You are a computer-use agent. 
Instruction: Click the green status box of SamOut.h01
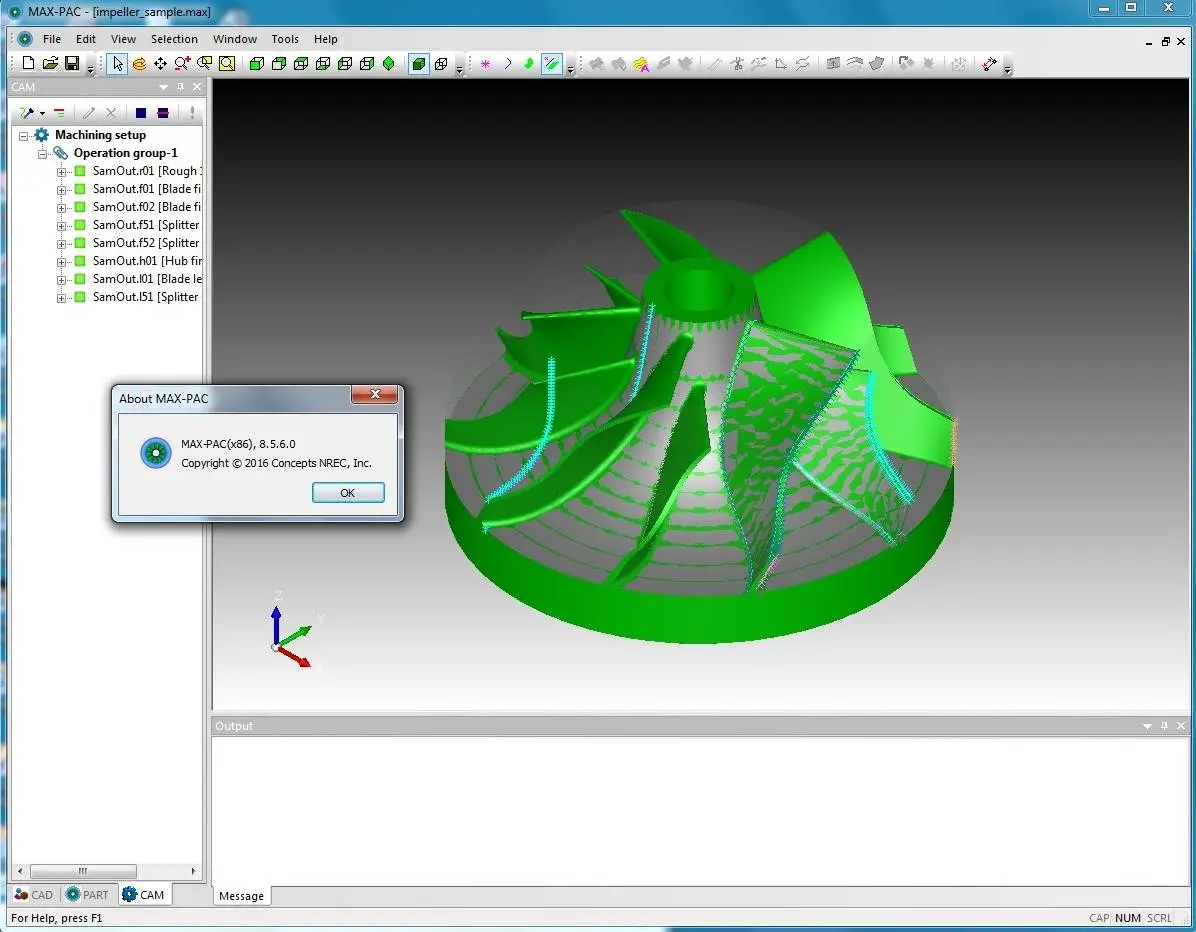pos(80,261)
